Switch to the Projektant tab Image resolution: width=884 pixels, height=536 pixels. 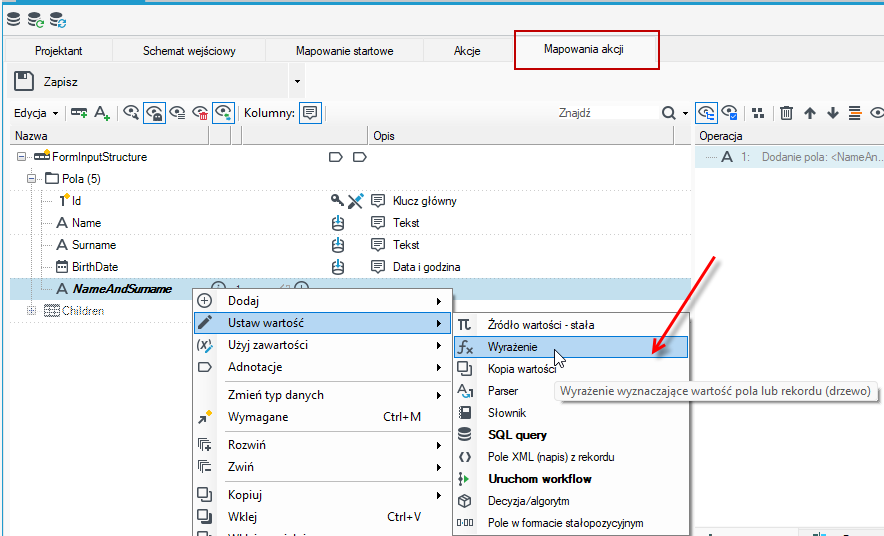(59, 51)
